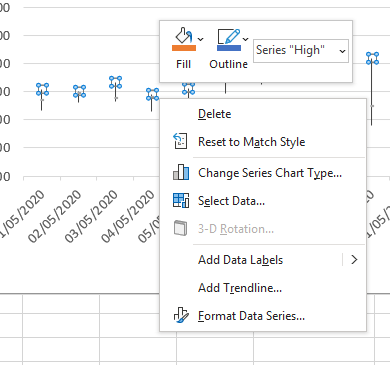
Task: Click the orange Fill color bar
Action: (184, 48)
